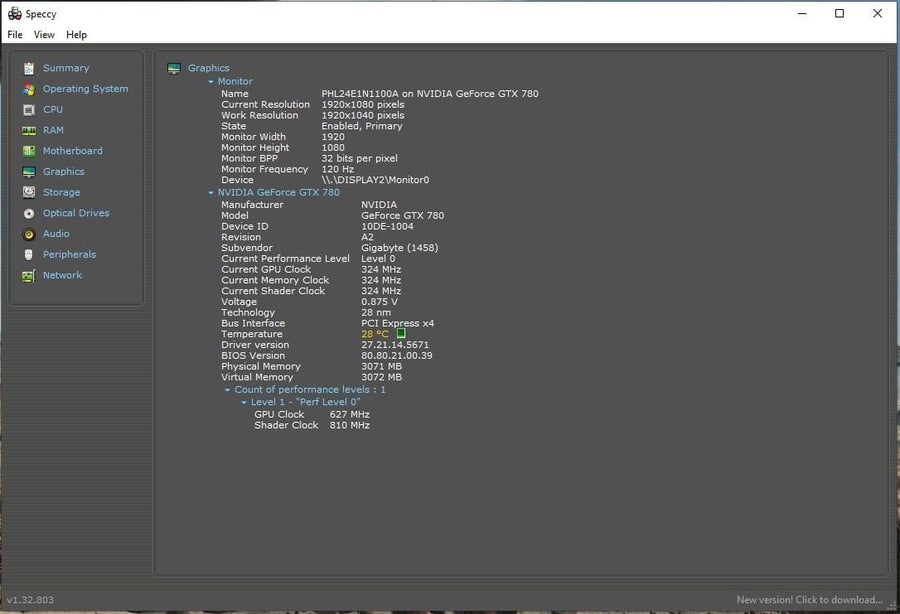Select the Graphics section in sidebar
900x614 pixels.
click(x=64, y=171)
